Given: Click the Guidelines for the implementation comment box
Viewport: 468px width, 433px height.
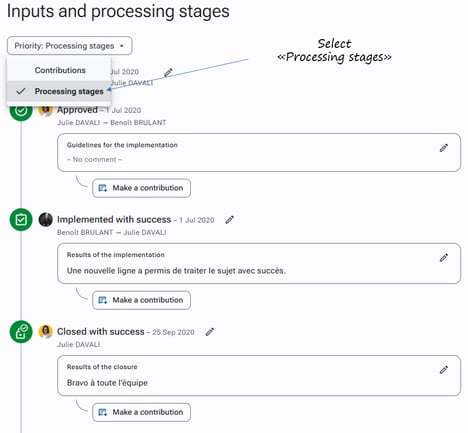Looking at the screenshot, I should (x=259, y=153).
